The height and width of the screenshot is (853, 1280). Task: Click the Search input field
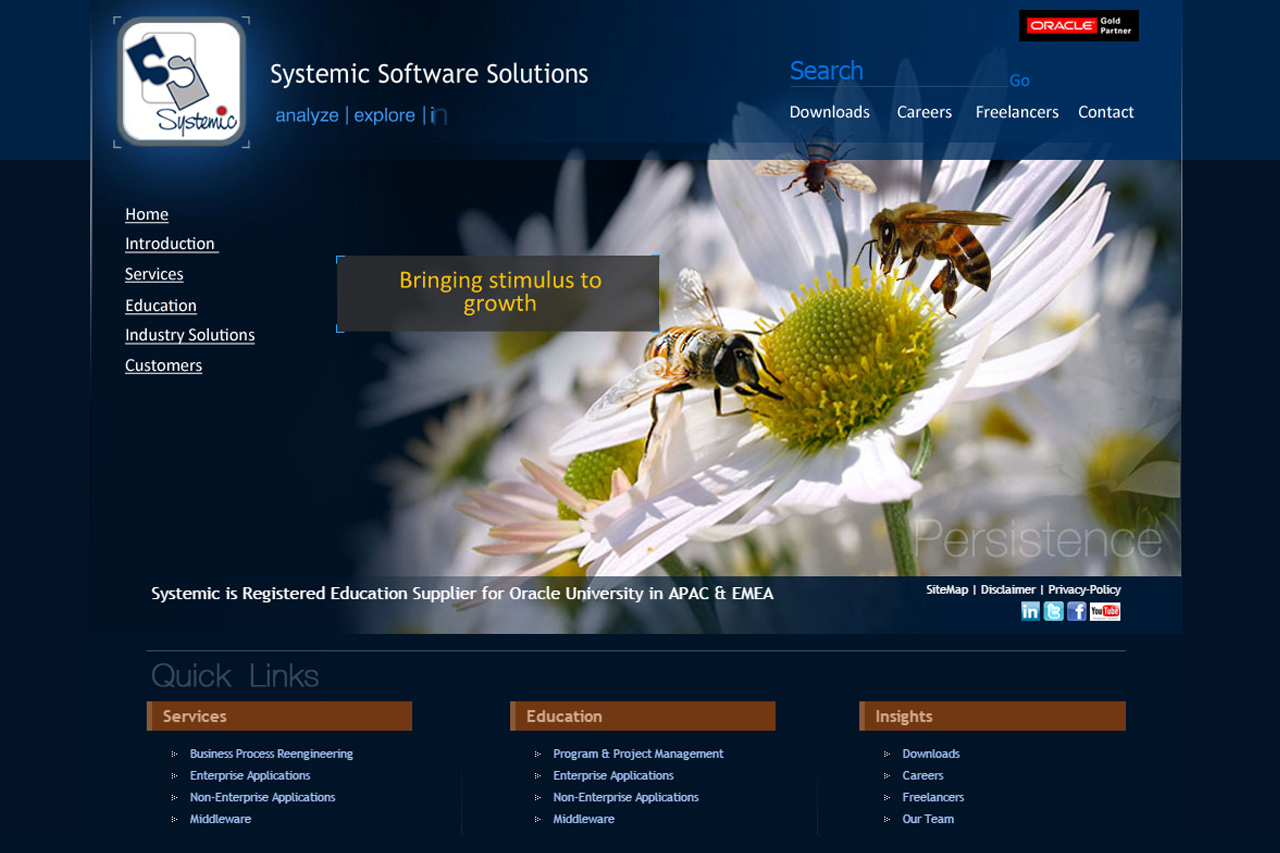pyautogui.click(x=895, y=72)
